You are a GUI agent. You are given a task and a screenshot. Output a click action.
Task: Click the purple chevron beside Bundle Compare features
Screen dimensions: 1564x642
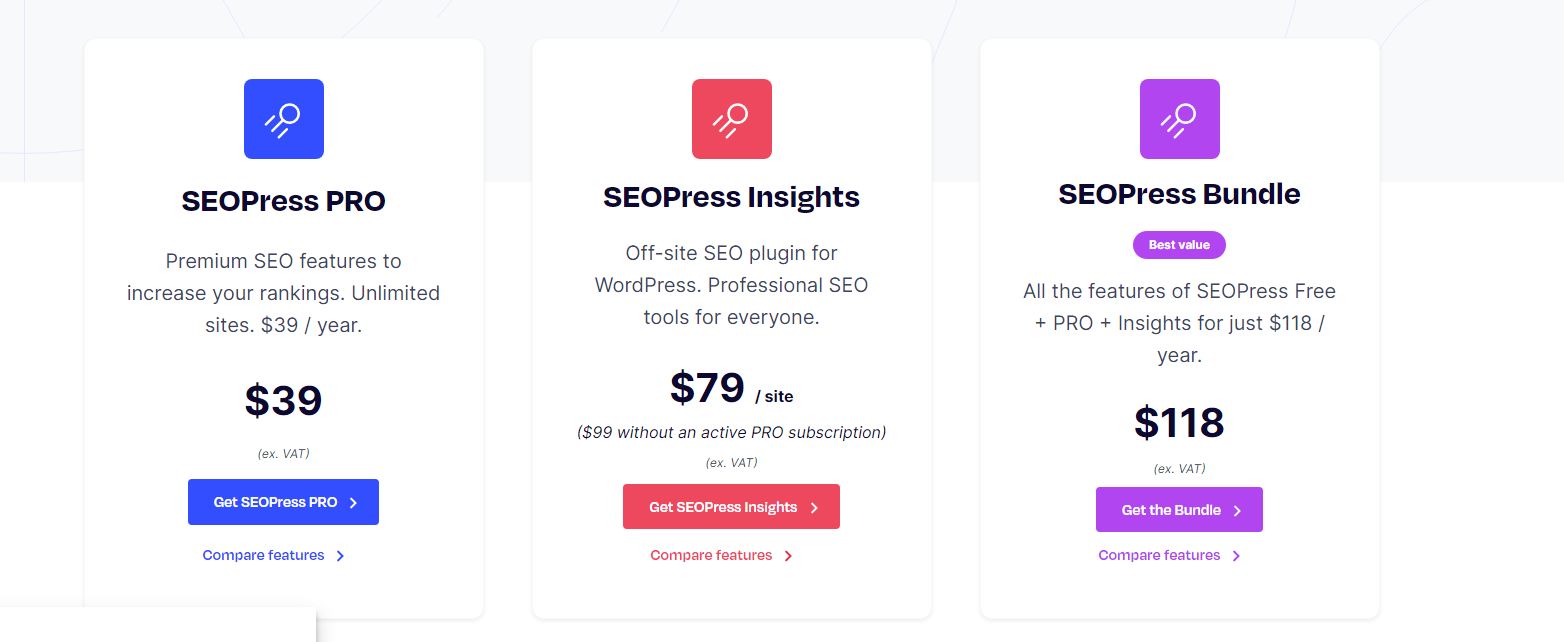[x=1236, y=556]
